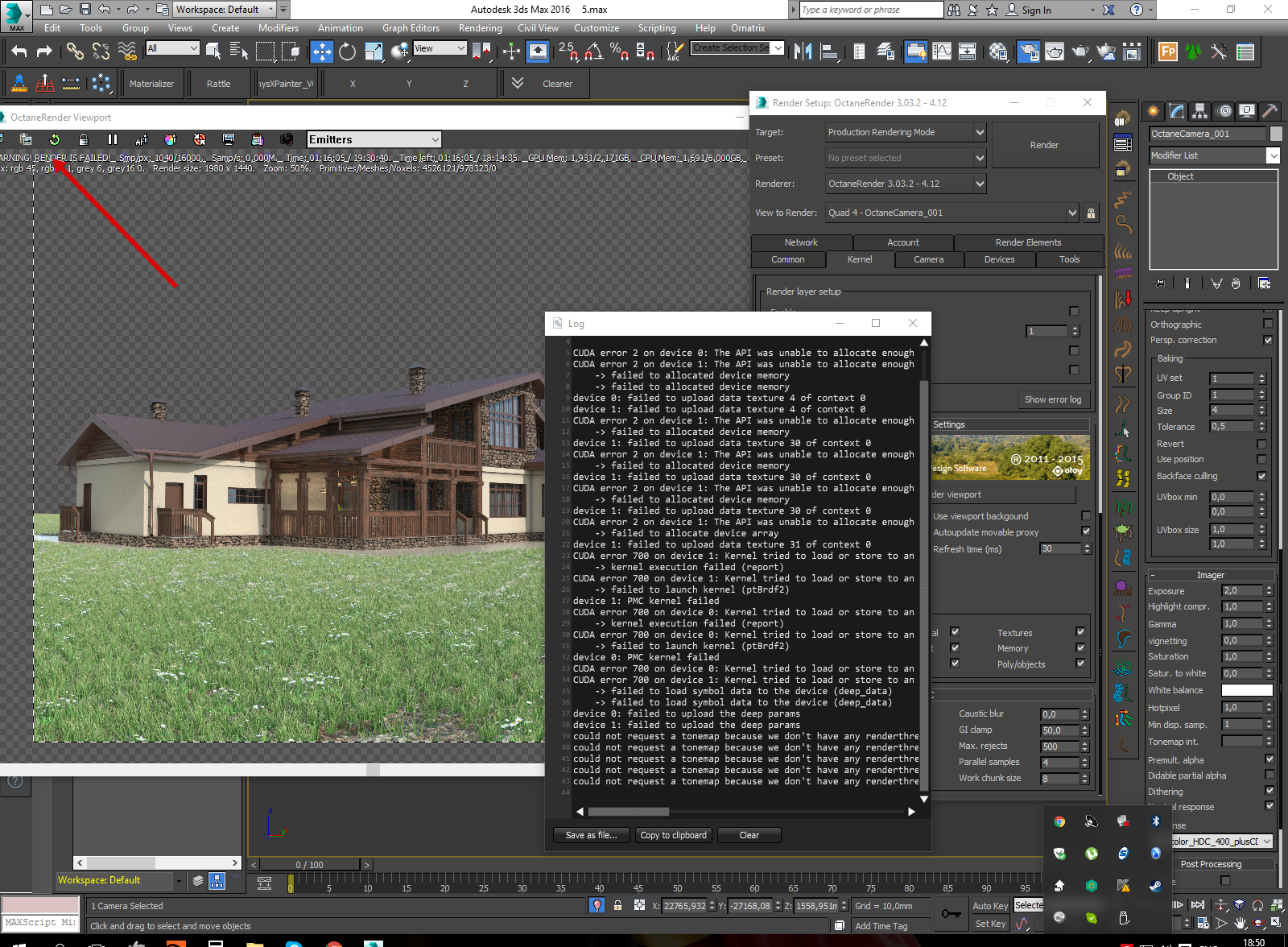Click the autofocus picker icon in OctaneRender Viewport
This screenshot has width=1288, height=947.
coord(142,139)
